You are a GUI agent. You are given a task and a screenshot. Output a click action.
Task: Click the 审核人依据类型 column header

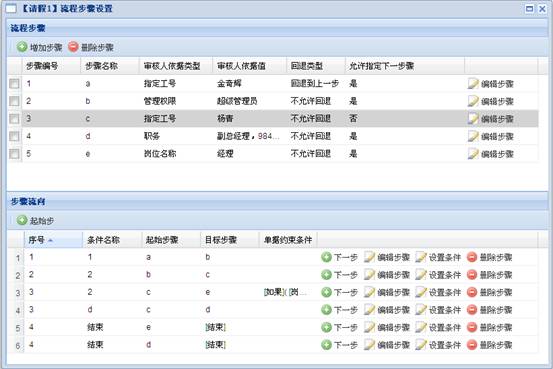[x=176, y=66]
